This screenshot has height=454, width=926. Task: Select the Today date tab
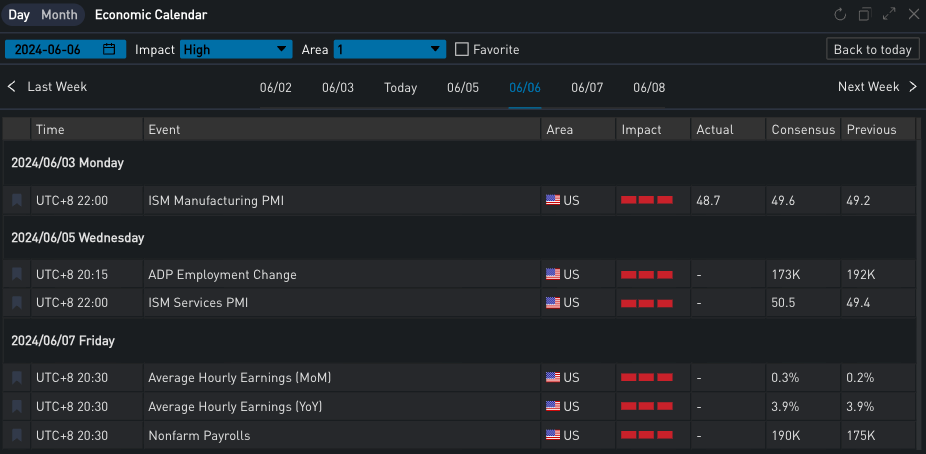[x=400, y=88]
